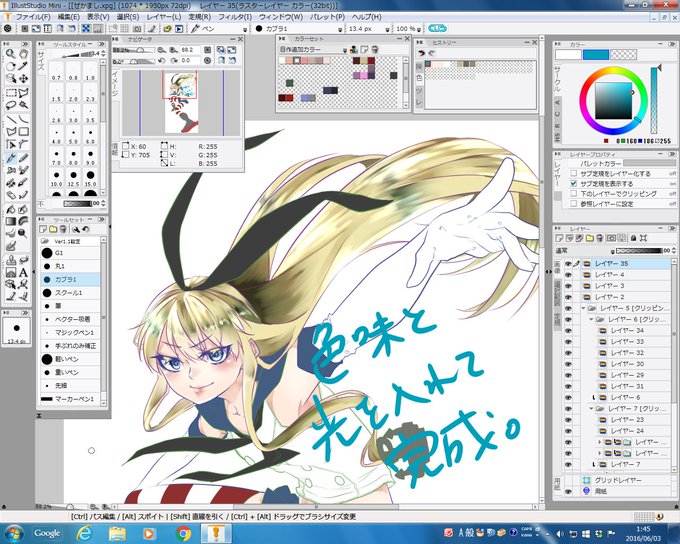The image size is (680, 544).
Task: Select the 丸1 brush preset
Action: 70,266
